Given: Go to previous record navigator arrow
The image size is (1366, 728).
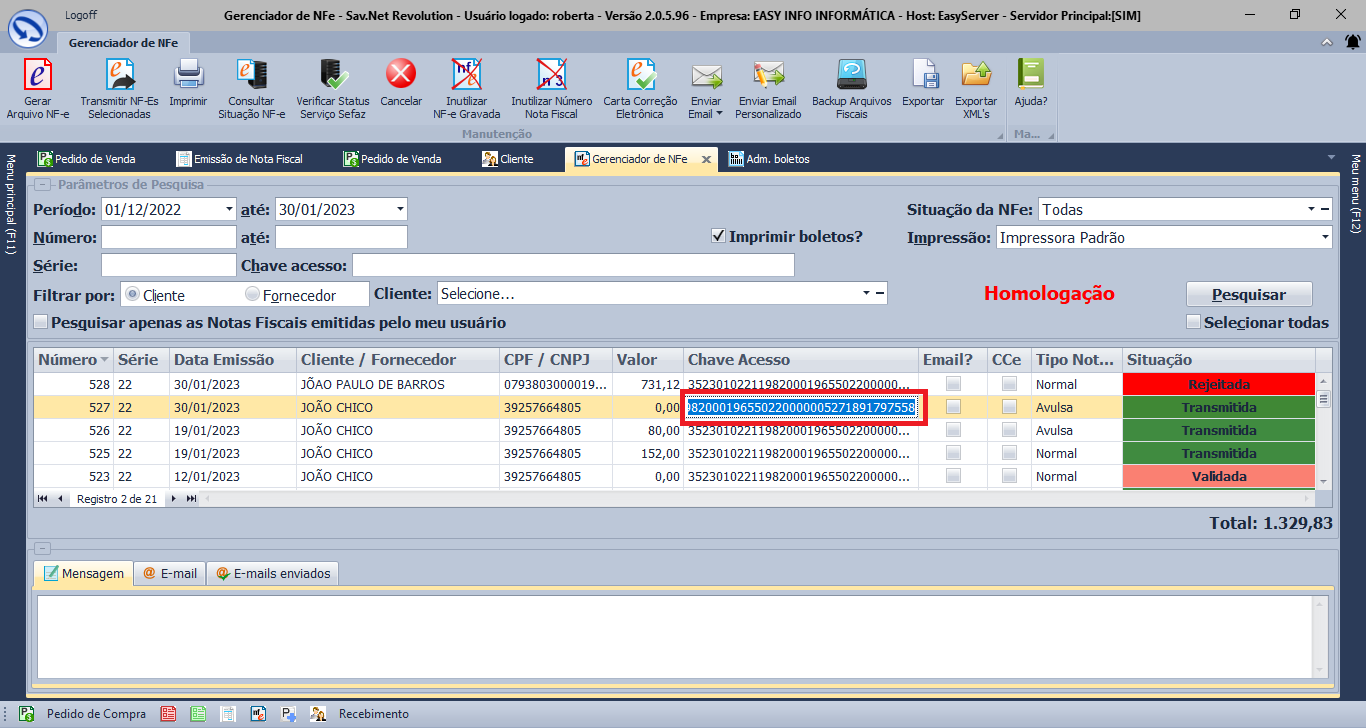Looking at the screenshot, I should 60,498.
